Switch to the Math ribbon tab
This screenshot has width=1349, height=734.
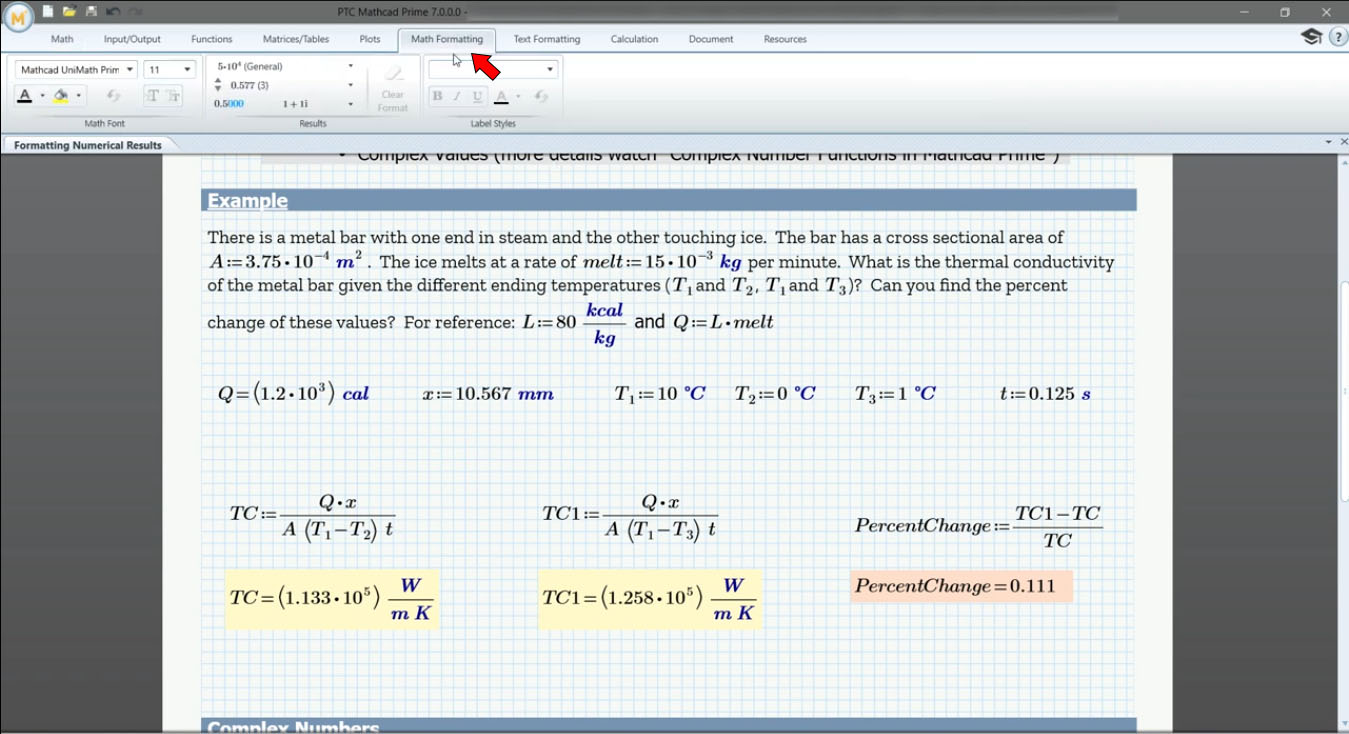pos(62,39)
